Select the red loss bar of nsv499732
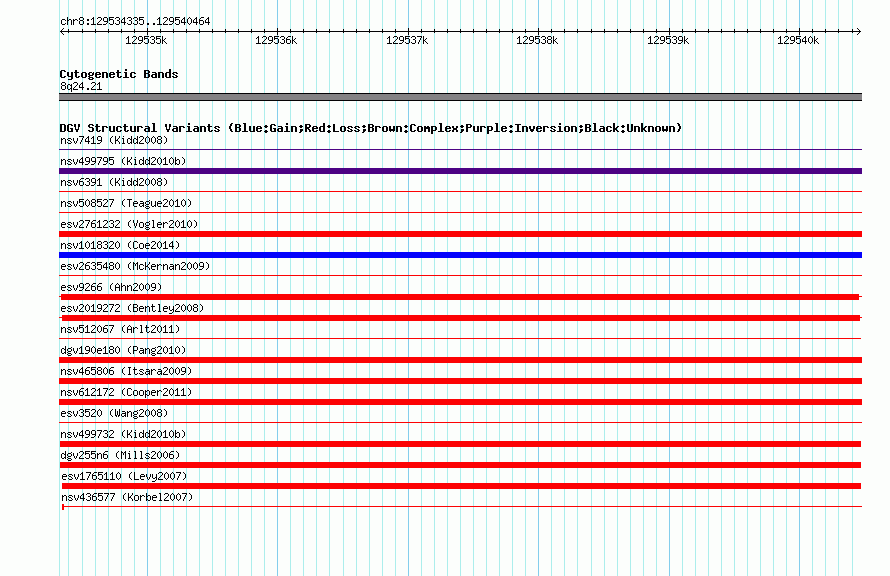This screenshot has width=890, height=576. click(460, 444)
